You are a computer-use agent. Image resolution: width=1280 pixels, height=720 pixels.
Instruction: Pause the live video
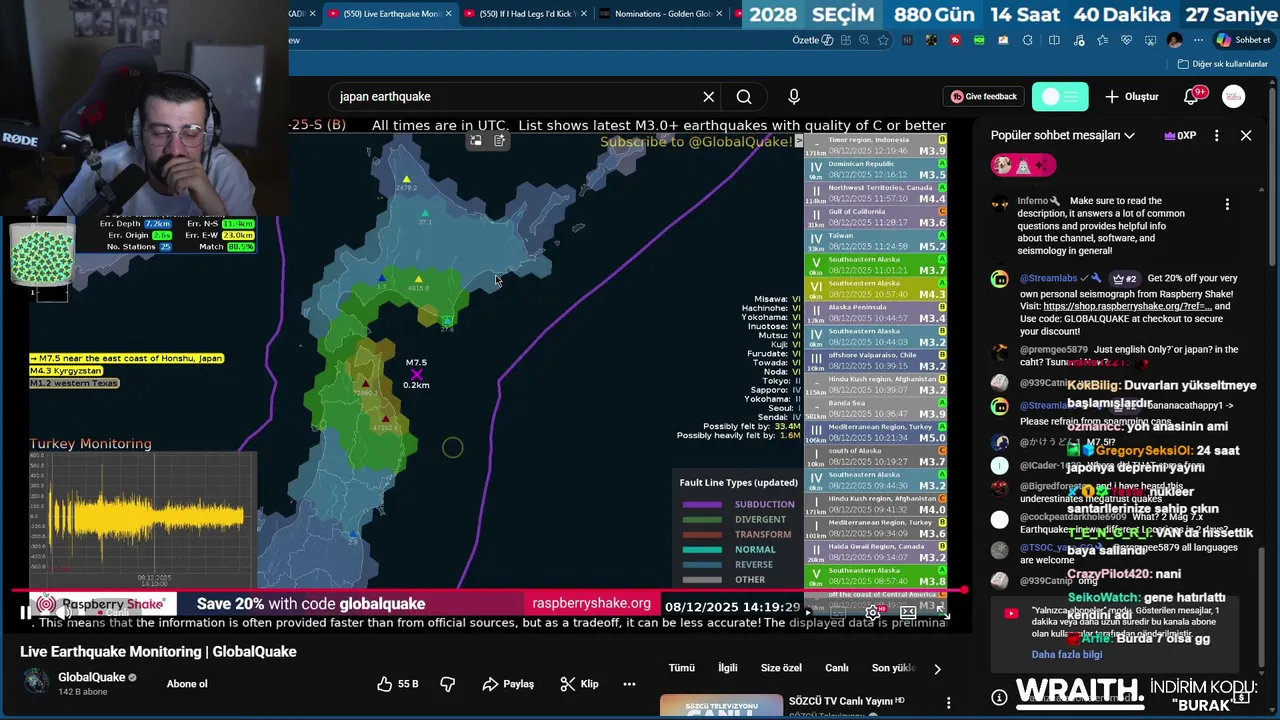[x=26, y=612]
